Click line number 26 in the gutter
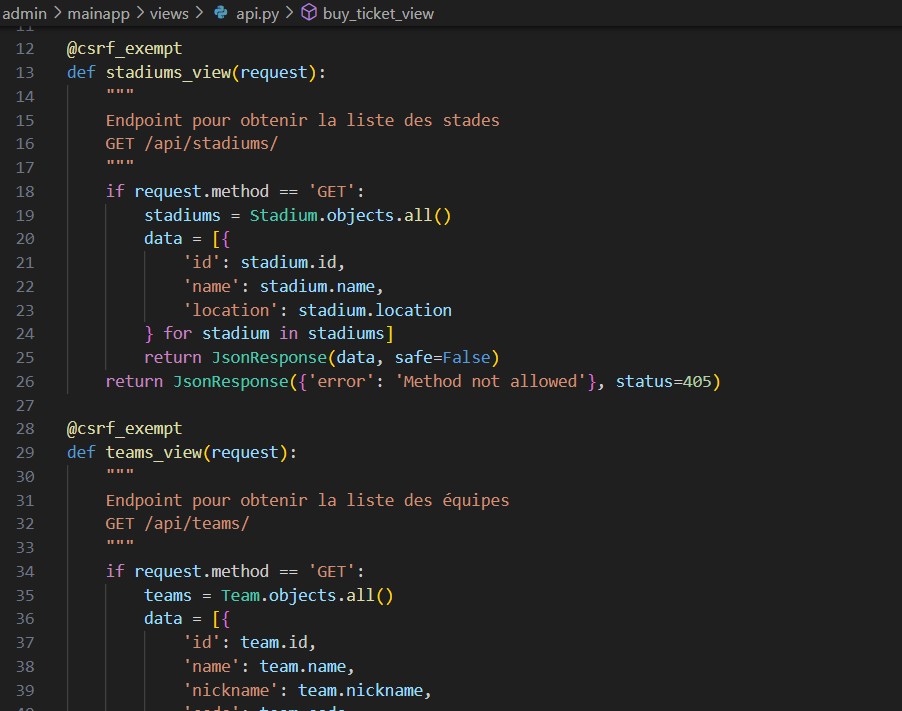This screenshot has height=711, width=902. pyautogui.click(x=25, y=381)
